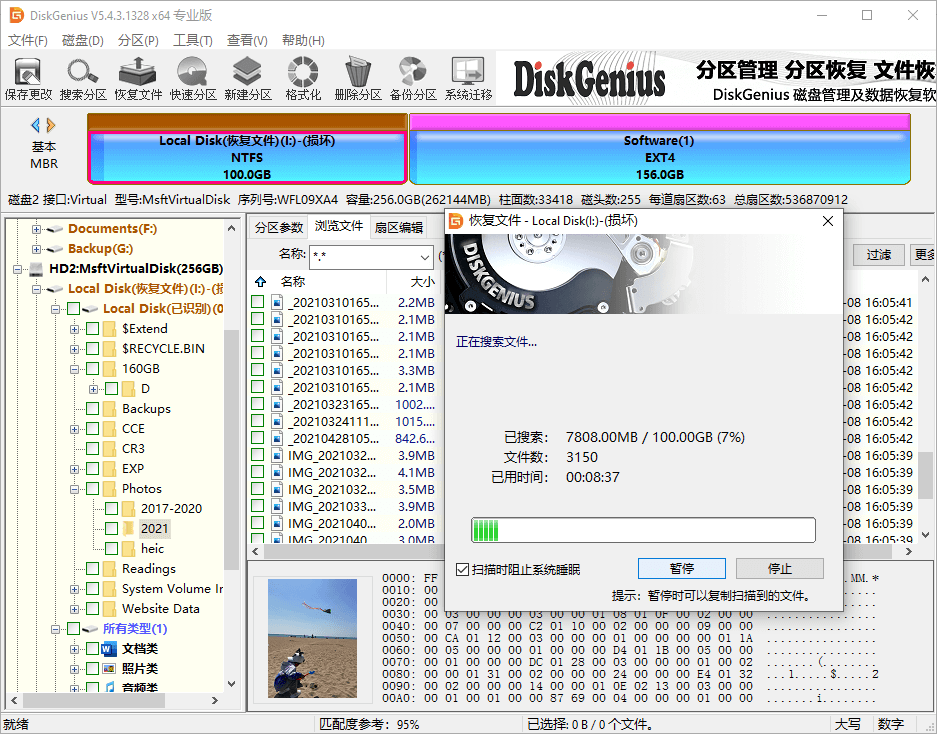The width and height of the screenshot is (937, 734).
Task: Open the 名称 filter dropdown
Action: (424, 258)
